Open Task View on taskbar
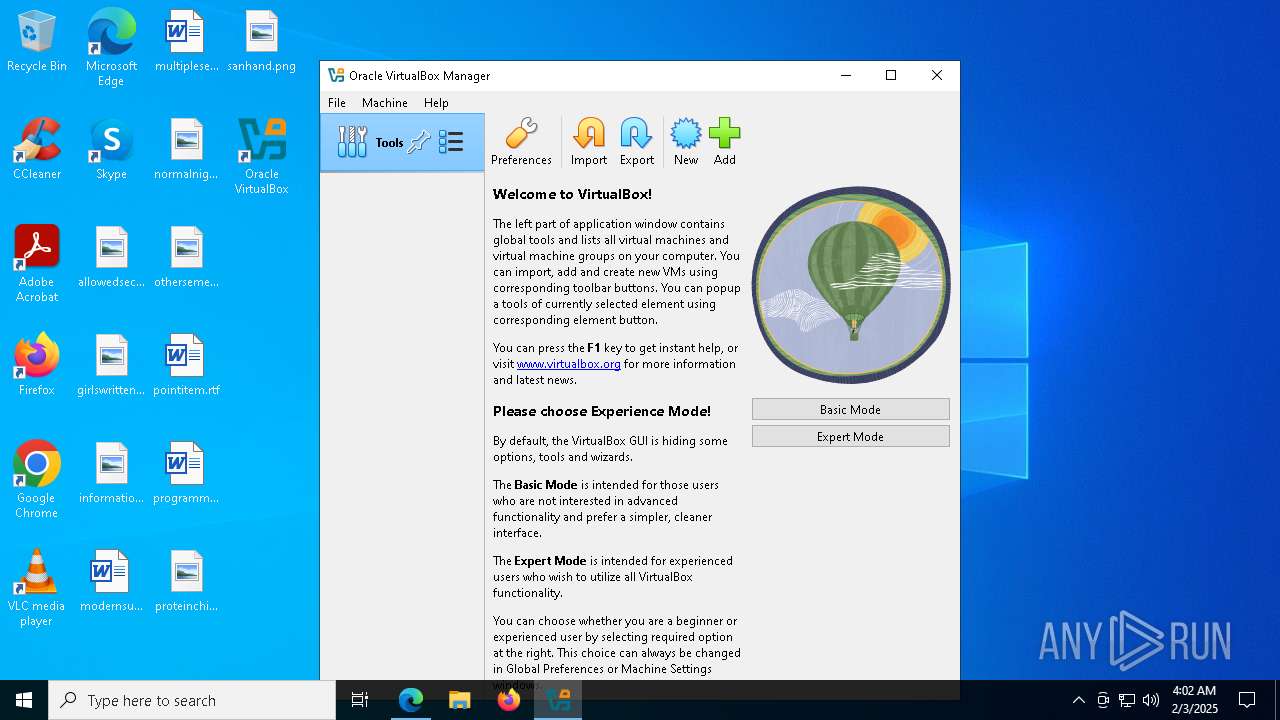Viewport: 1280px width, 720px height. tap(360, 700)
